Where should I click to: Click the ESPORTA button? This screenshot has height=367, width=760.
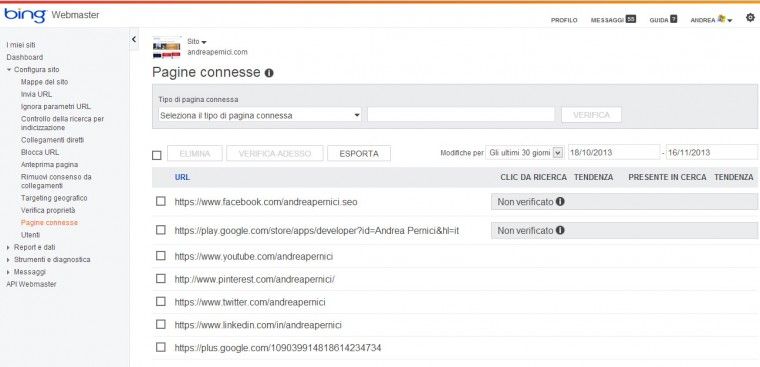coord(359,154)
